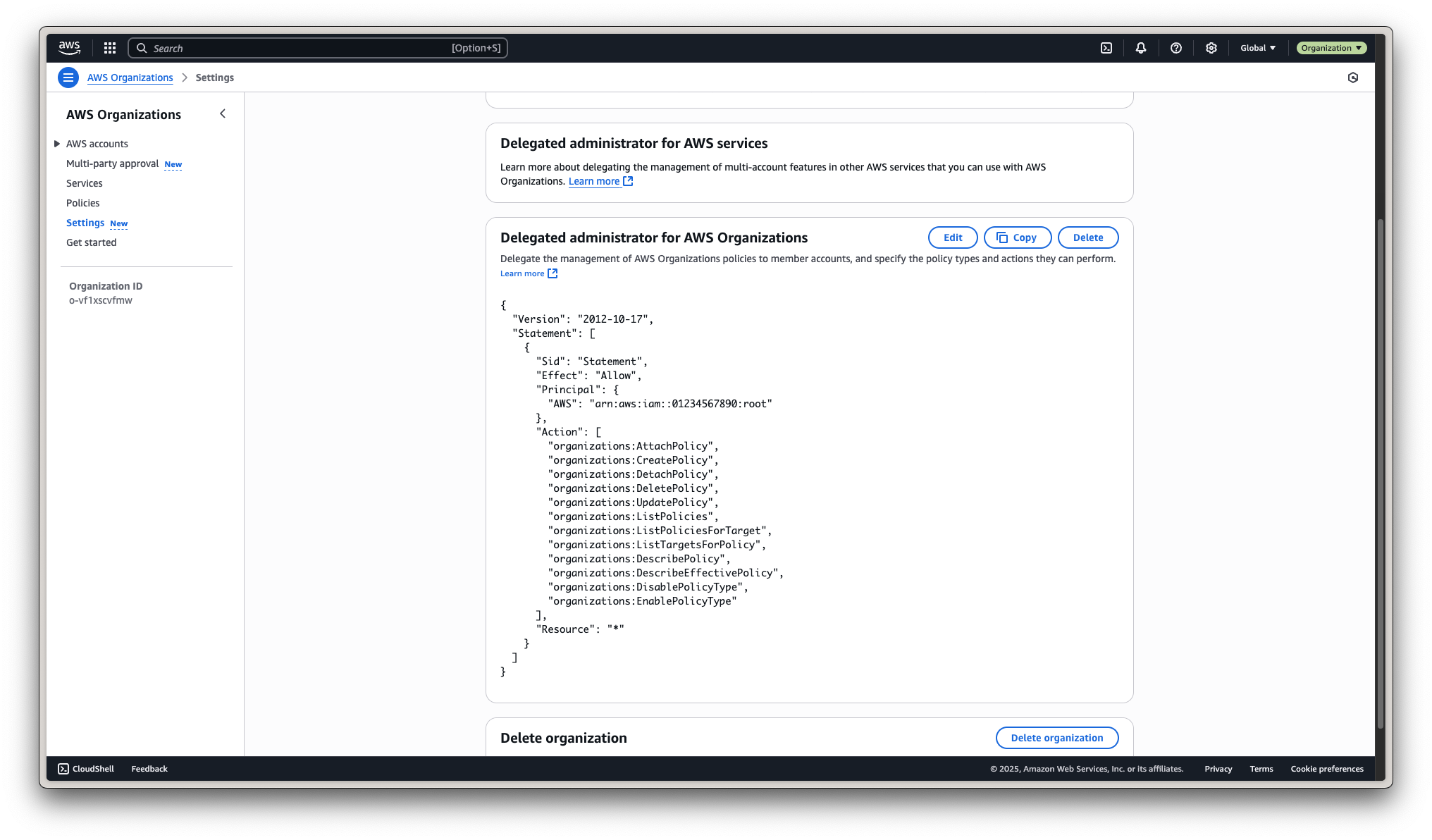Open Get started in sidebar
The width and height of the screenshot is (1432, 840).
(92, 242)
